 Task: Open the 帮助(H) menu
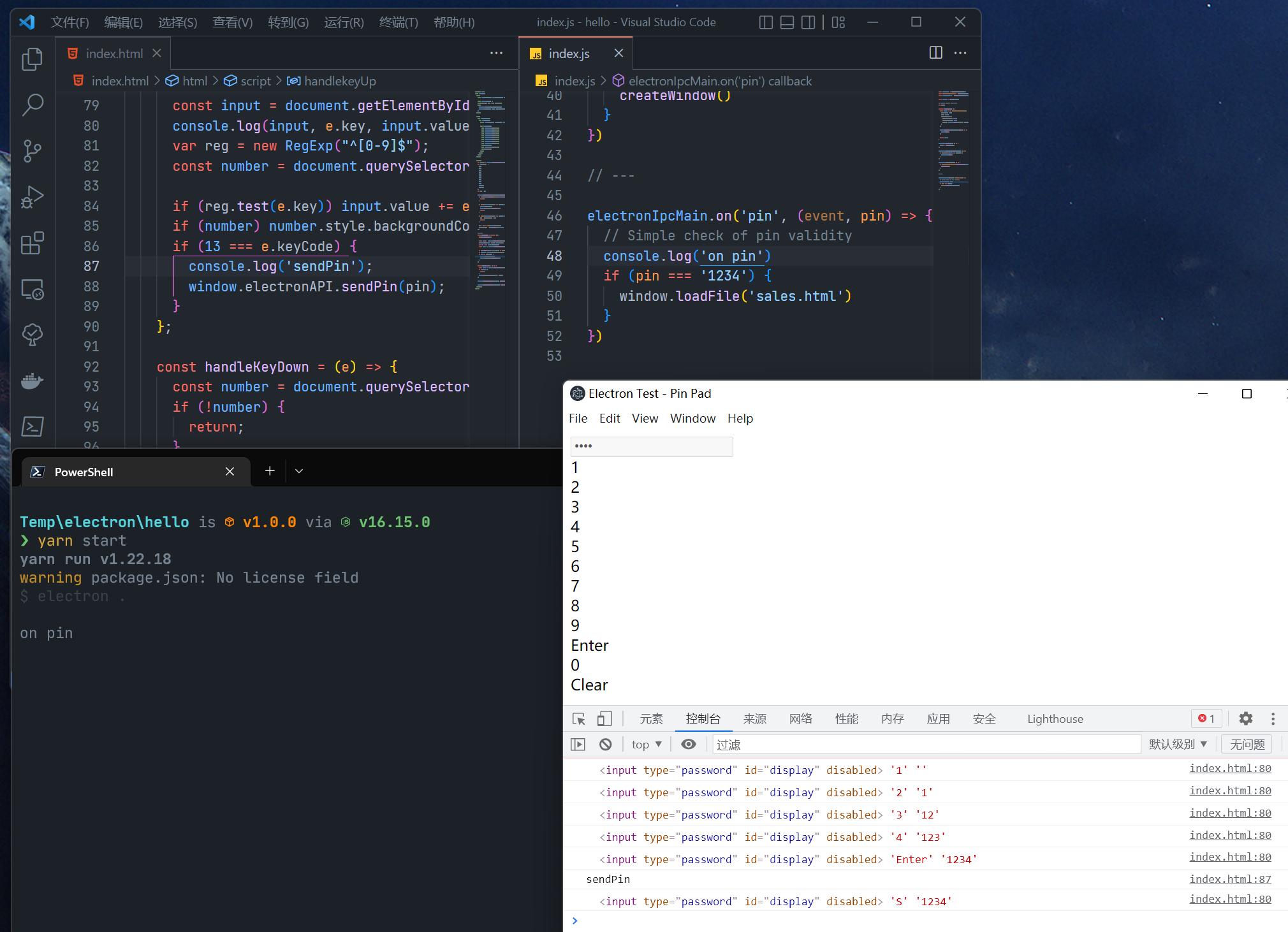pyautogui.click(x=454, y=22)
